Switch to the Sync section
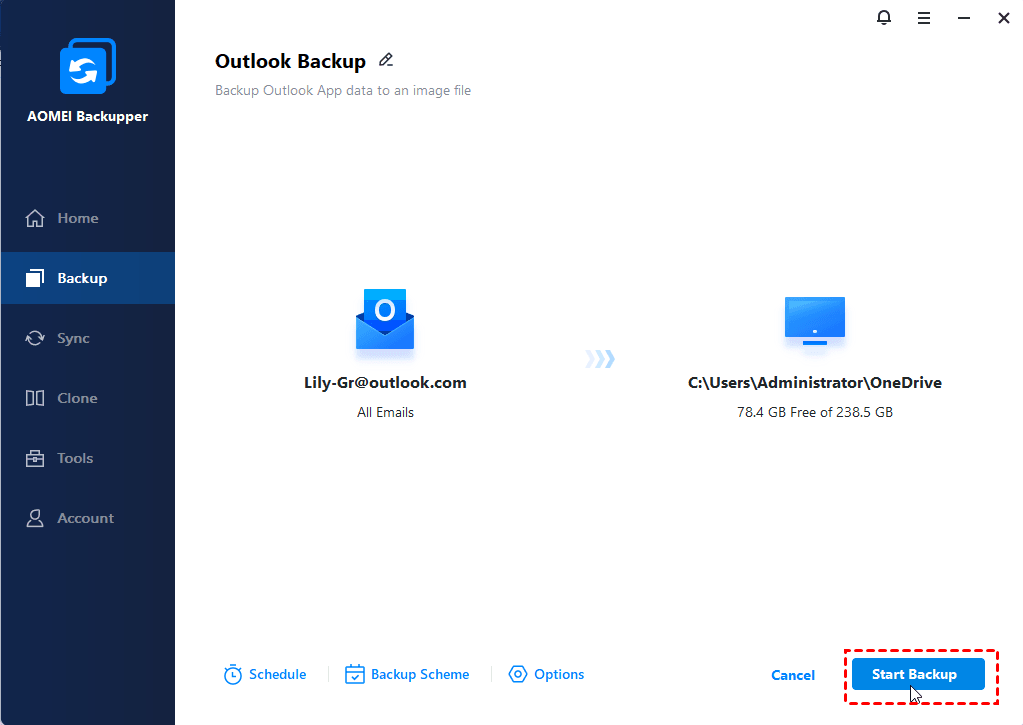Viewport: 1023px width, 725px height. (x=73, y=338)
